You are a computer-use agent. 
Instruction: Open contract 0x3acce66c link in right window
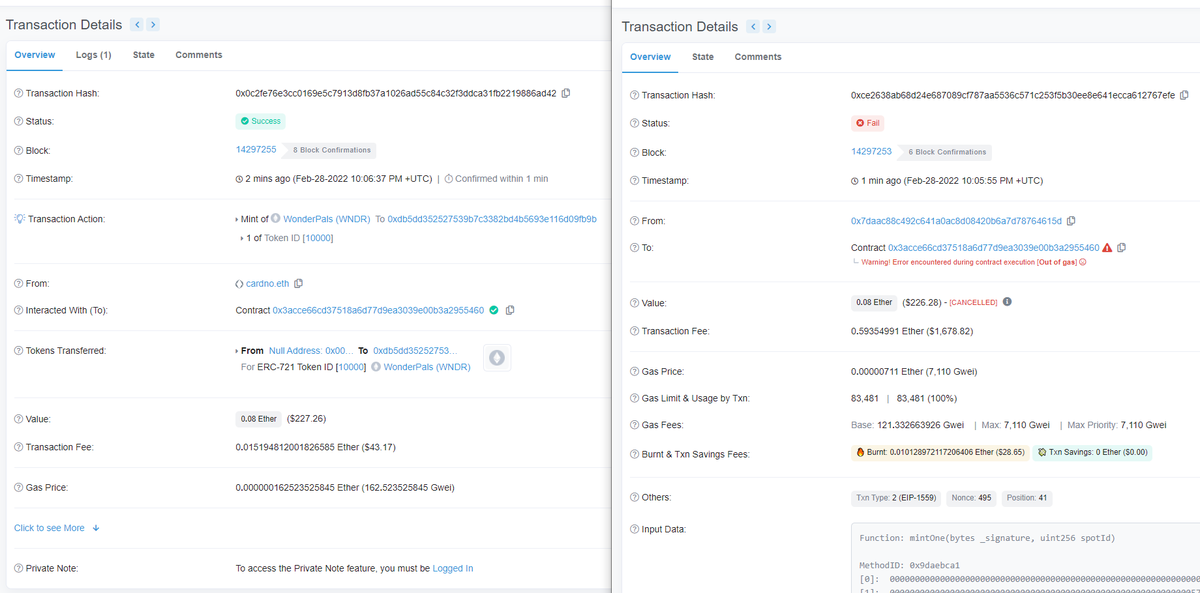pos(994,247)
